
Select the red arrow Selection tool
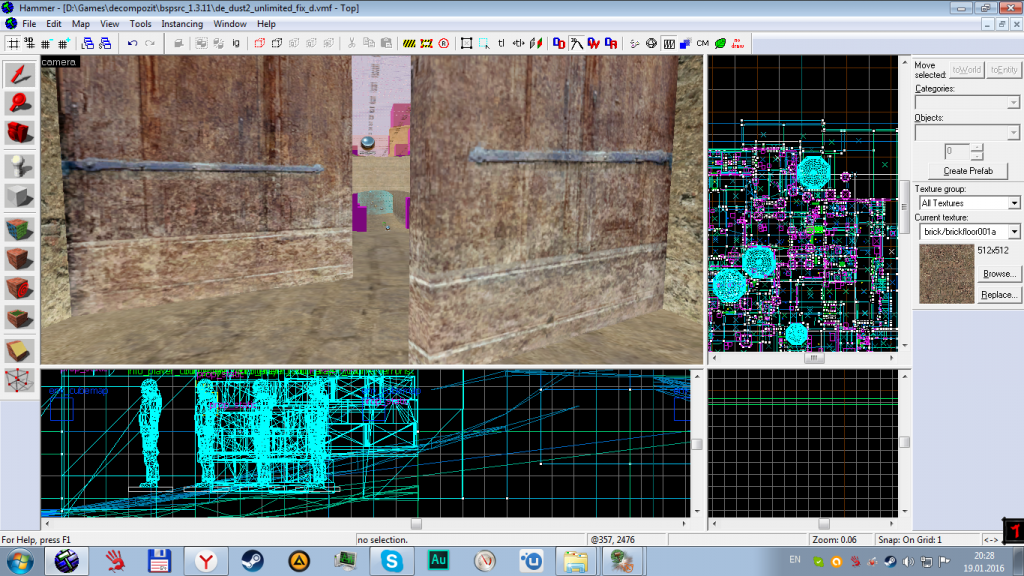[20, 75]
